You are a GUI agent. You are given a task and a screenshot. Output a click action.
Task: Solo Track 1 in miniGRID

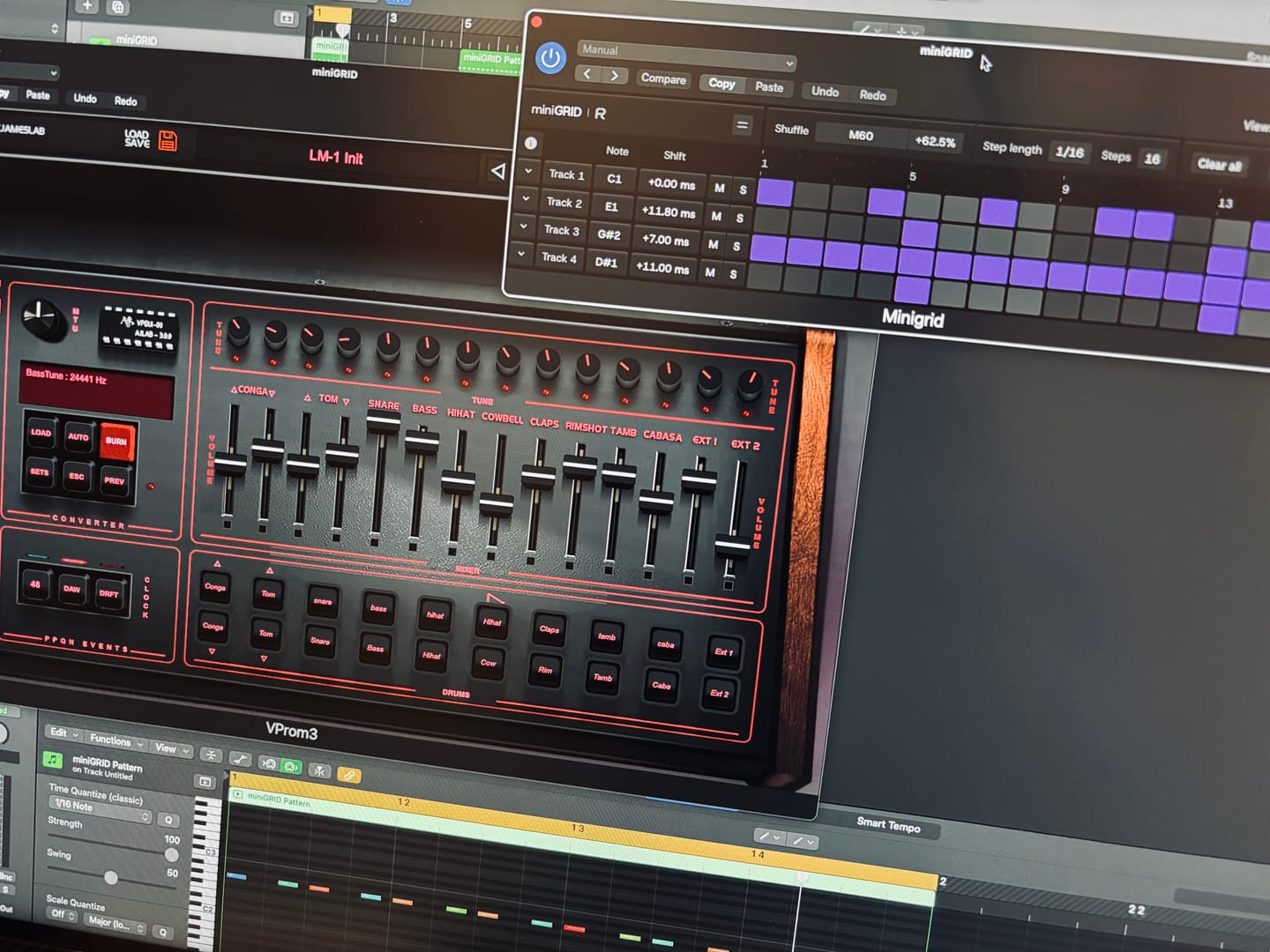point(743,190)
